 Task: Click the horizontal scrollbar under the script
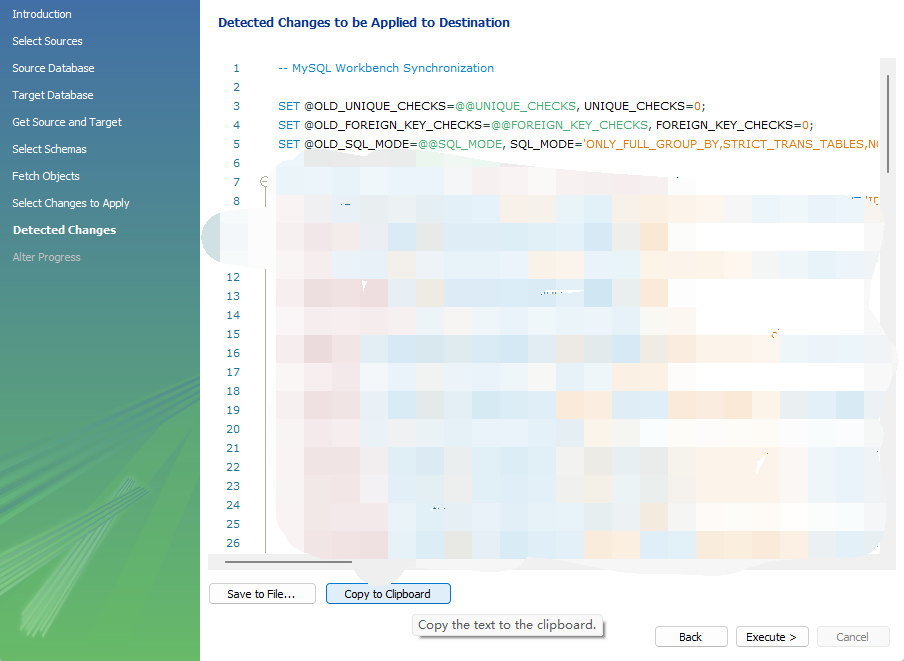point(288,561)
